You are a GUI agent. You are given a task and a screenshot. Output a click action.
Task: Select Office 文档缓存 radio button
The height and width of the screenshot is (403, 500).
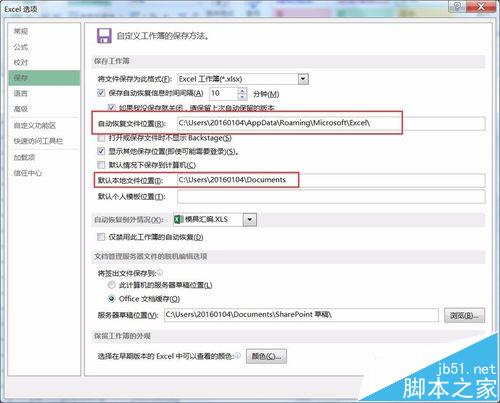[111, 299]
